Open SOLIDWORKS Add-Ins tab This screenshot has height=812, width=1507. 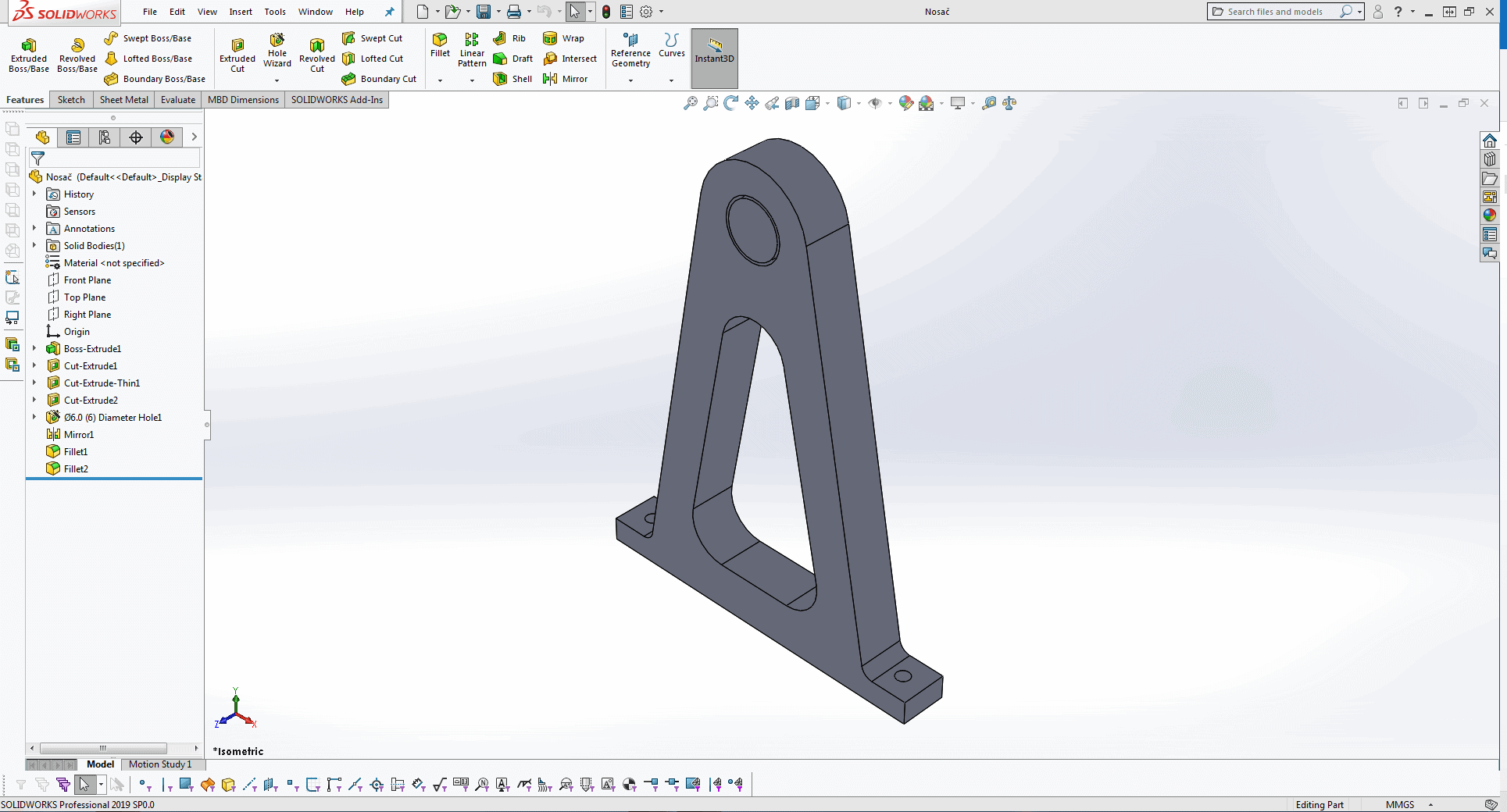(x=337, y=100)
